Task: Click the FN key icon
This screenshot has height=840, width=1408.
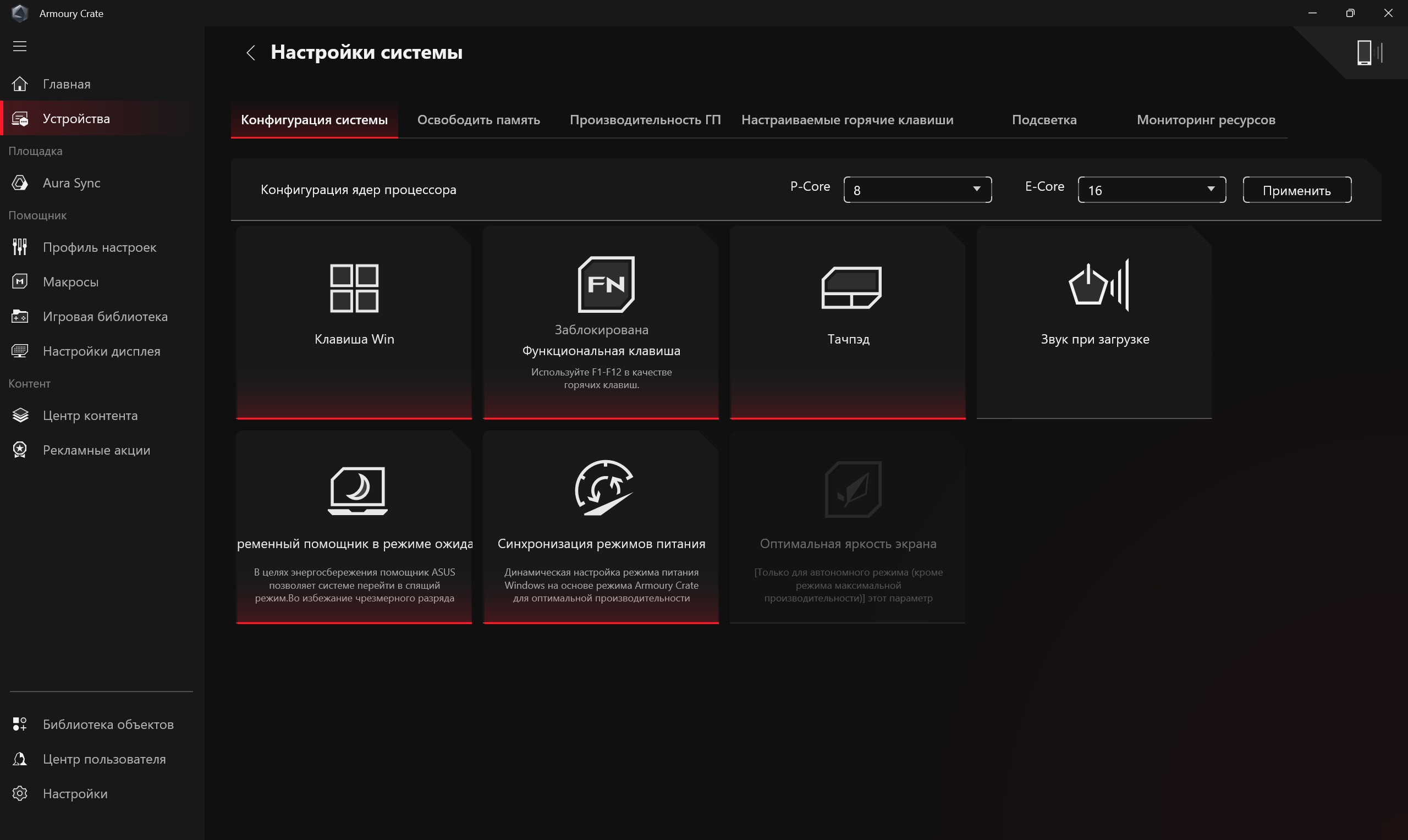Action: coord(606,284)
